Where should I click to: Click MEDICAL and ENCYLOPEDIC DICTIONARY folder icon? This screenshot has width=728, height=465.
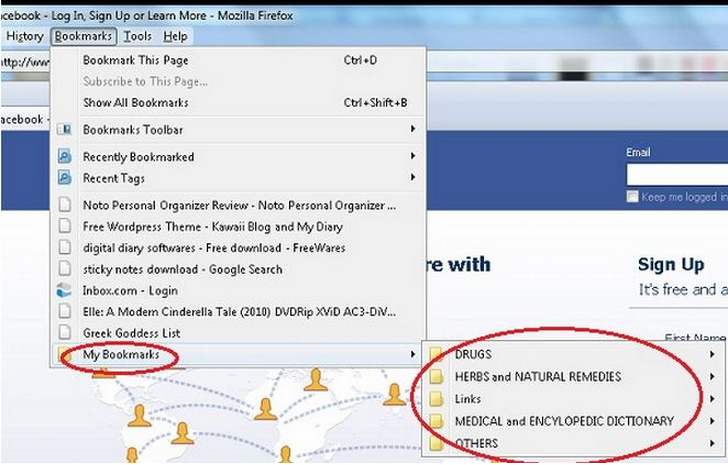pyautogui.click(x=436, y=421)
